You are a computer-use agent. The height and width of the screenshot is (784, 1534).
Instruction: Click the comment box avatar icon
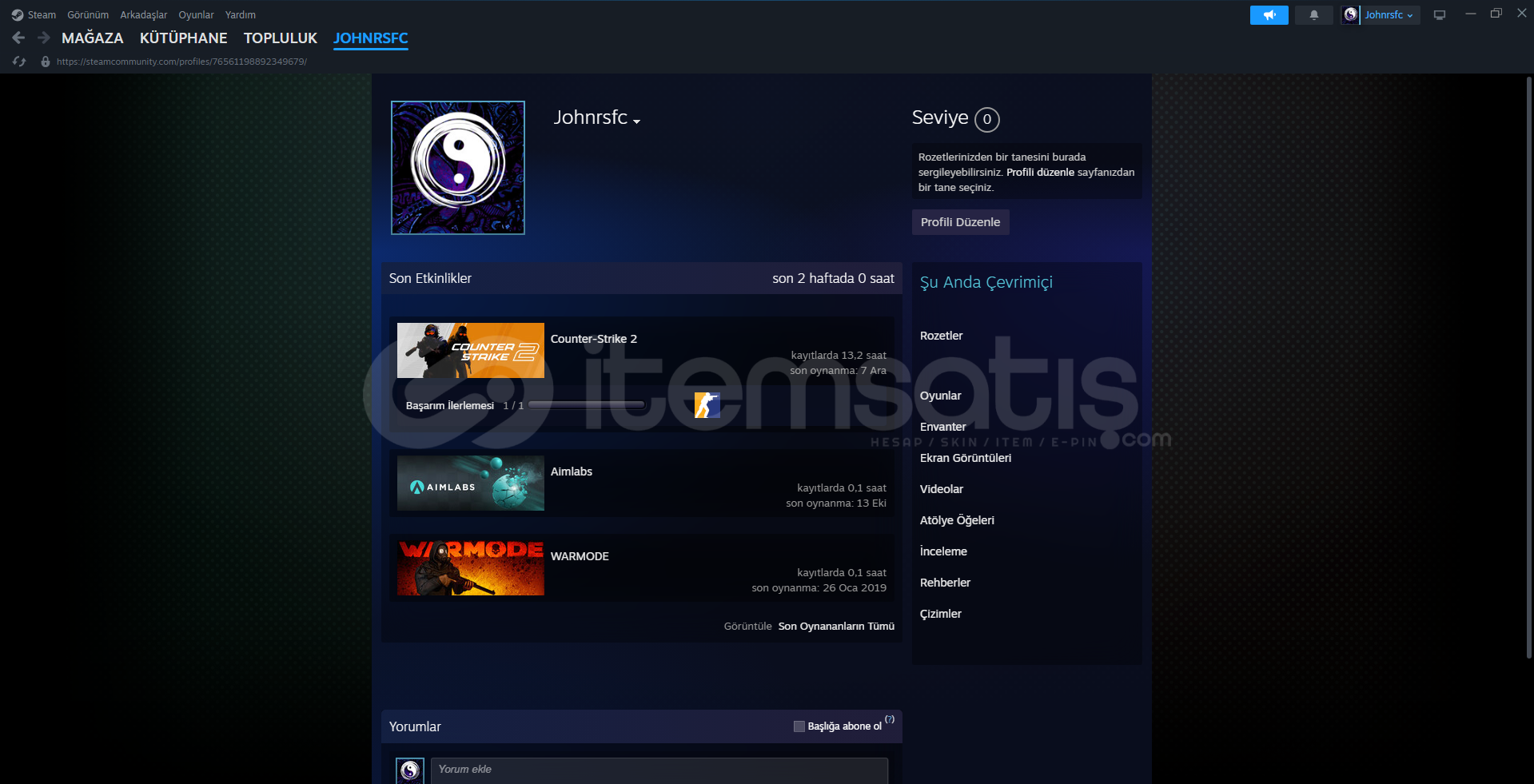click(x=410, y=770)
